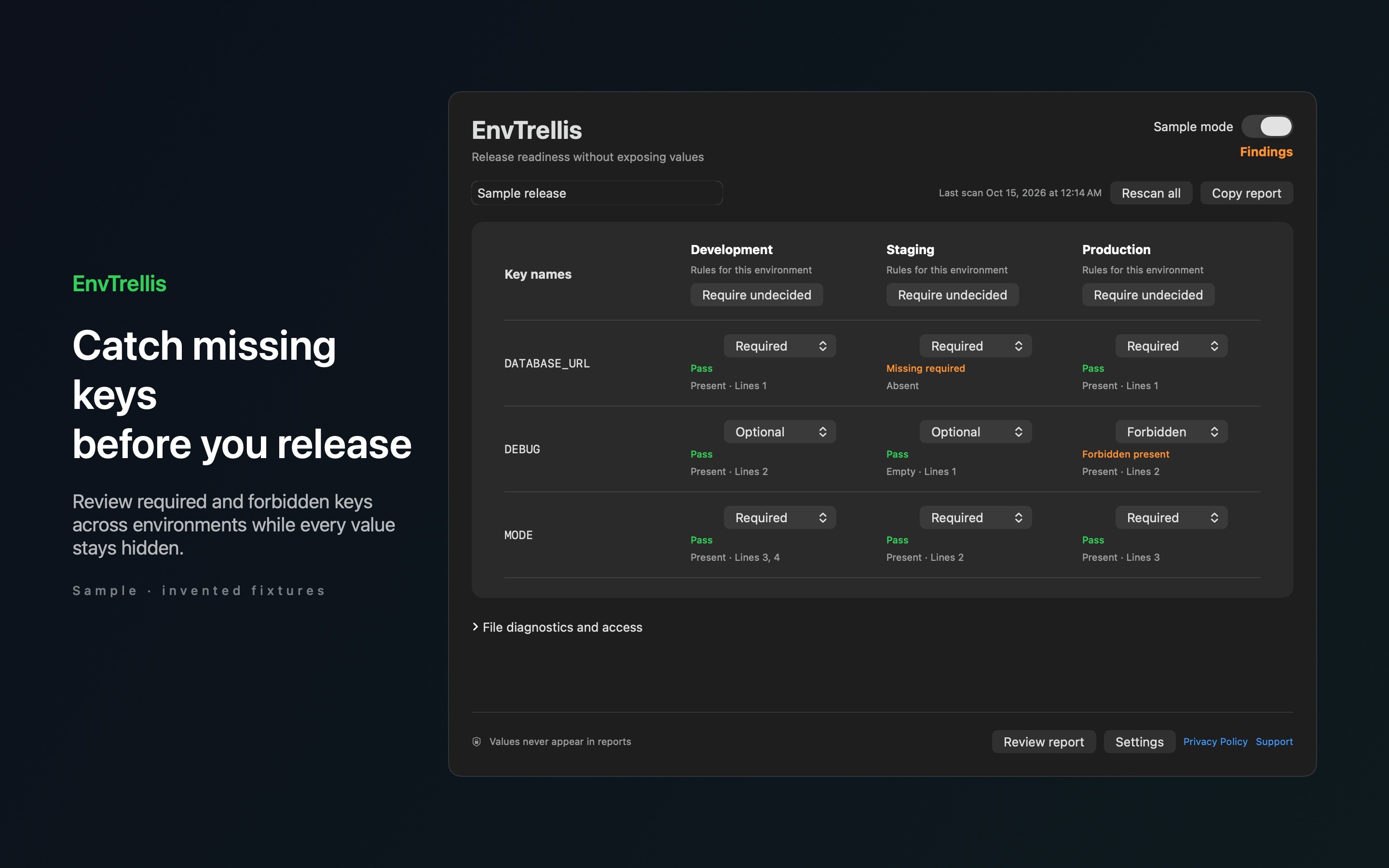Open DEBUG Production Forbidden dropdown
1389x868 pixels.
click(x=1171, y=432)
